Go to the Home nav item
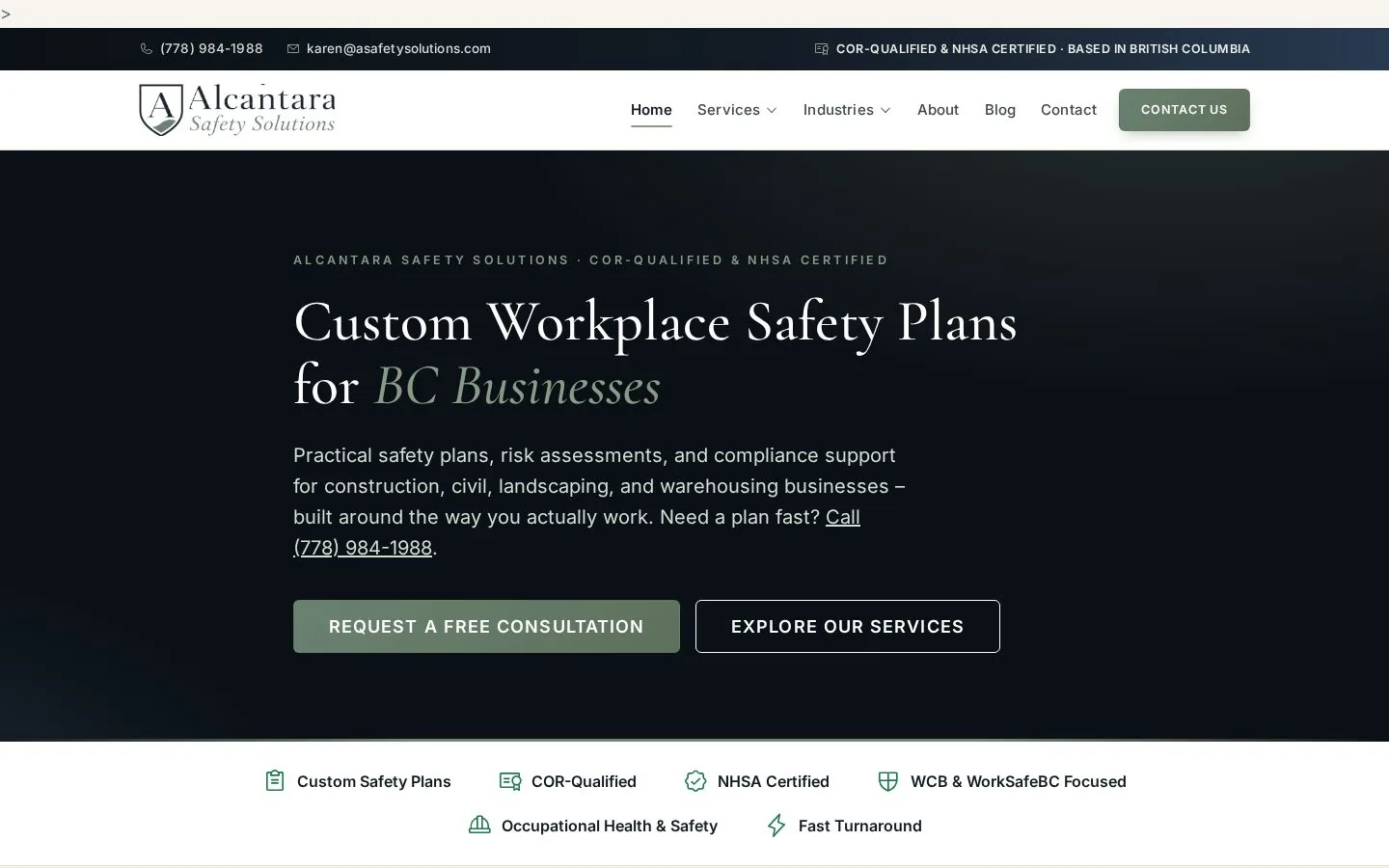This screenshot has height=868, width=1389. click(x=651, y=110)
